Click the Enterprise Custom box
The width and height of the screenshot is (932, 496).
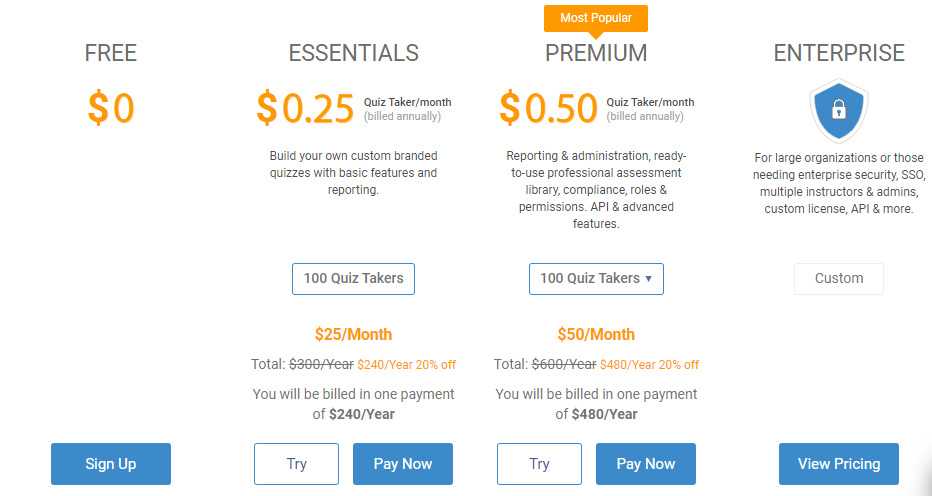(839, 279)
